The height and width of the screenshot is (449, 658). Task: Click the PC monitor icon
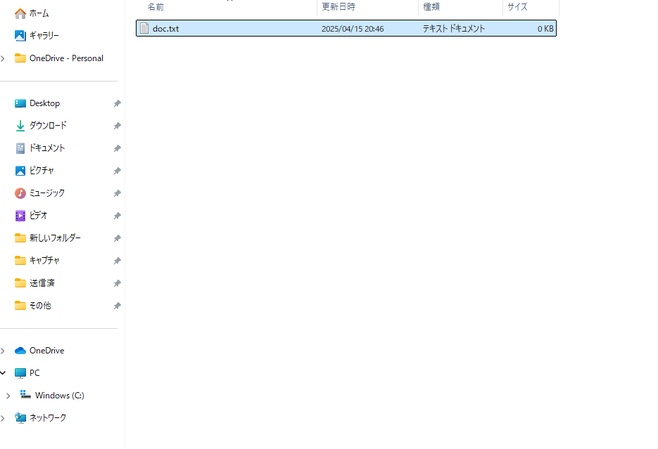point(20,373)
